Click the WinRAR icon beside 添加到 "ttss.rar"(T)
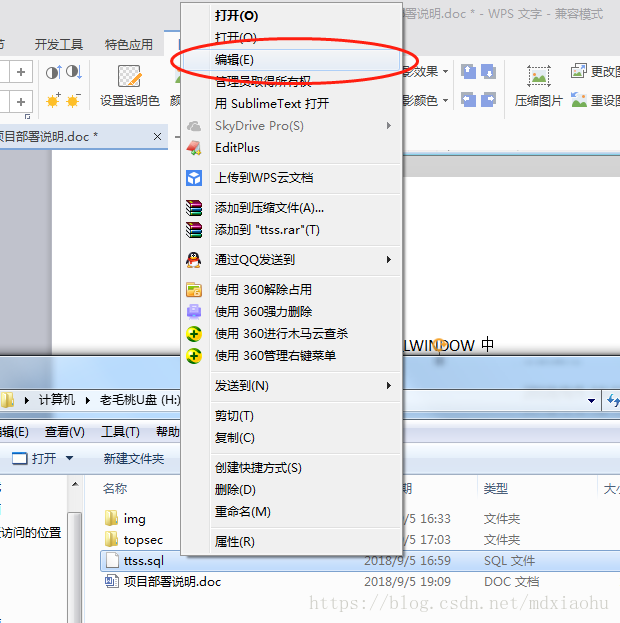Image resolution: width=620 pixels, height=623 pixels. [x=194, y=230]
